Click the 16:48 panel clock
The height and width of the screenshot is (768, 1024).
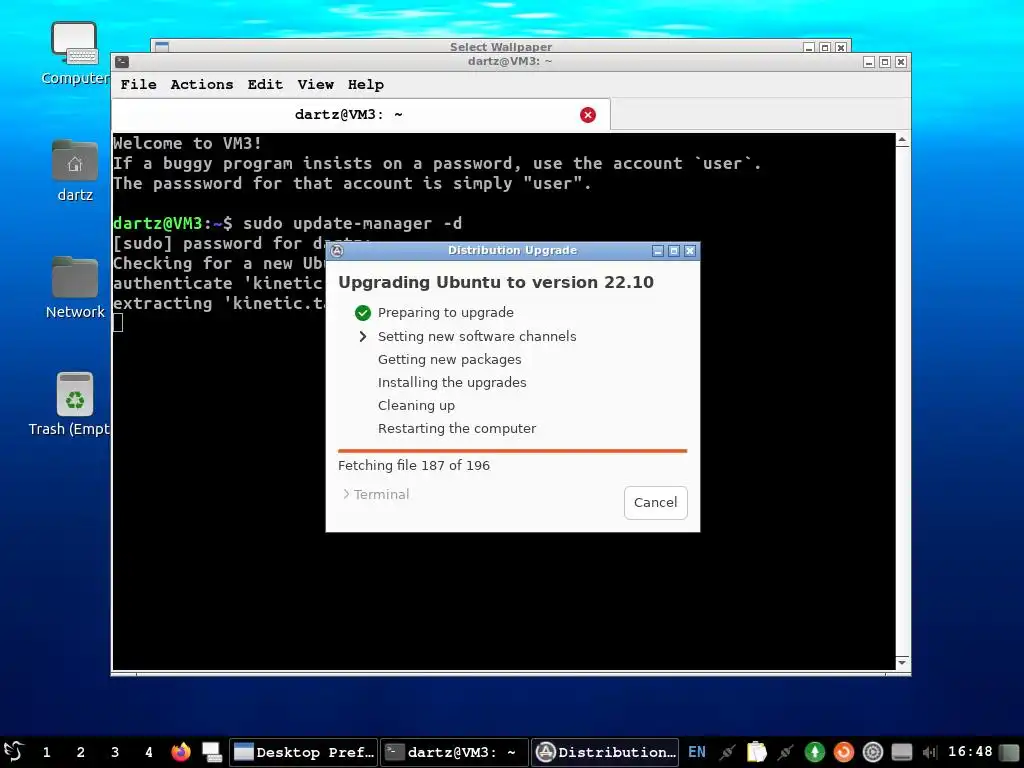970,752
